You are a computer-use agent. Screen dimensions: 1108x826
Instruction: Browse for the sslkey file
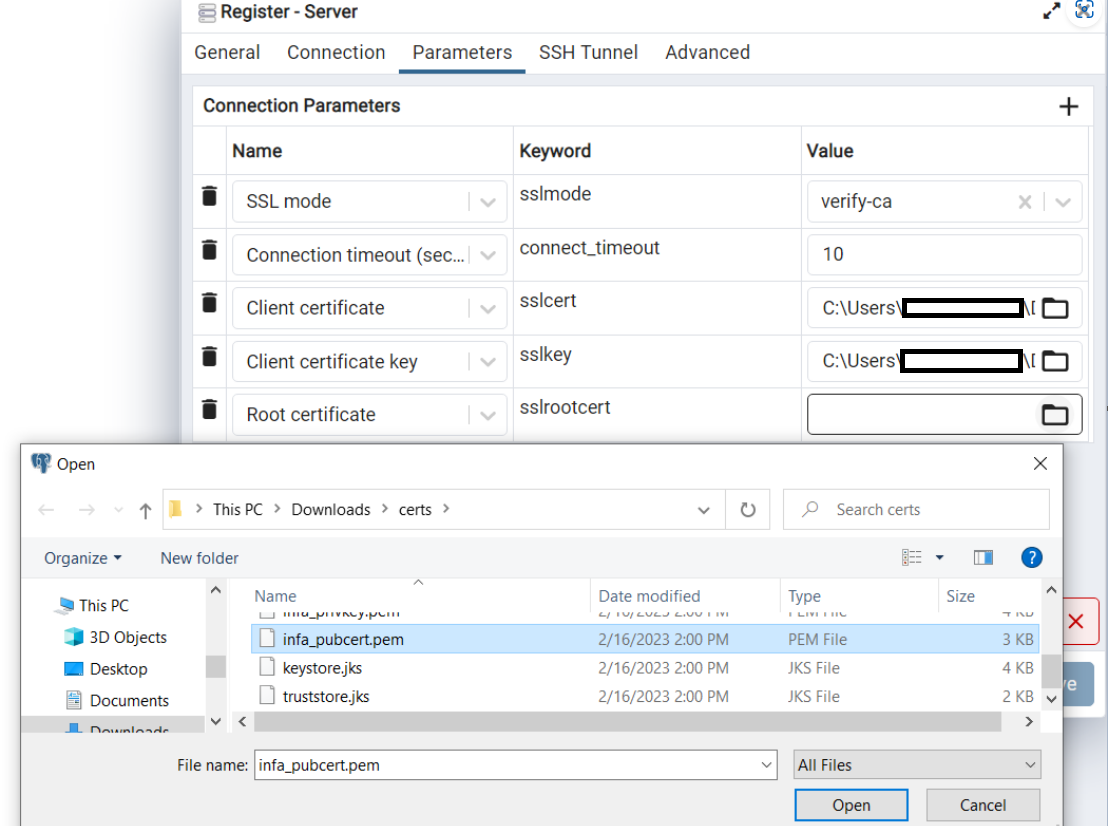[x=1056, y=361]
